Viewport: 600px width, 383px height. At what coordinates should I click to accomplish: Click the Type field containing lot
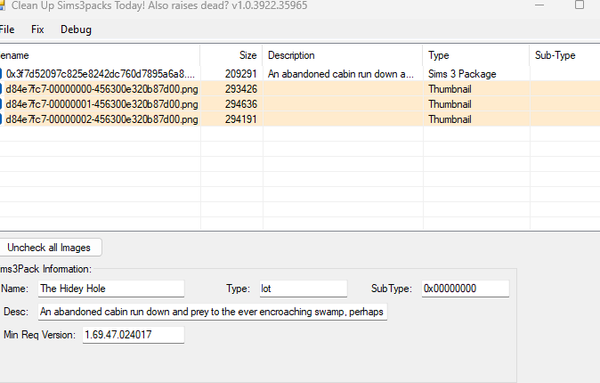(x=303, y=288)
